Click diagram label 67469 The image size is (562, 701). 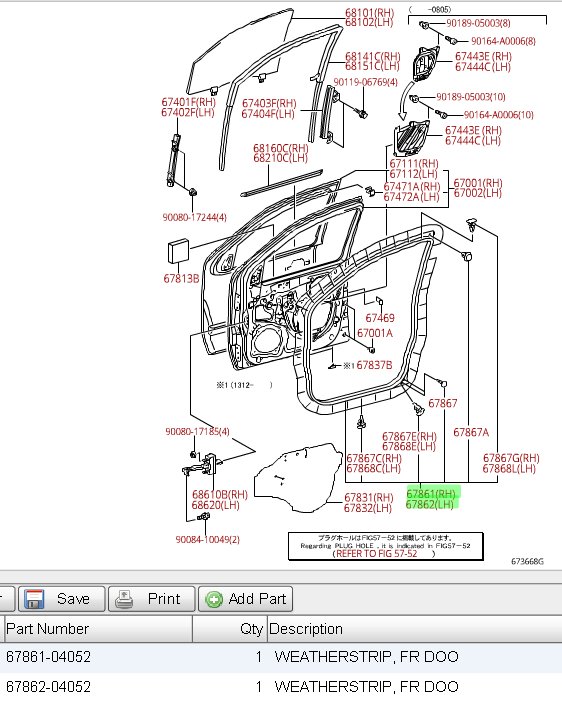(380, 318)
